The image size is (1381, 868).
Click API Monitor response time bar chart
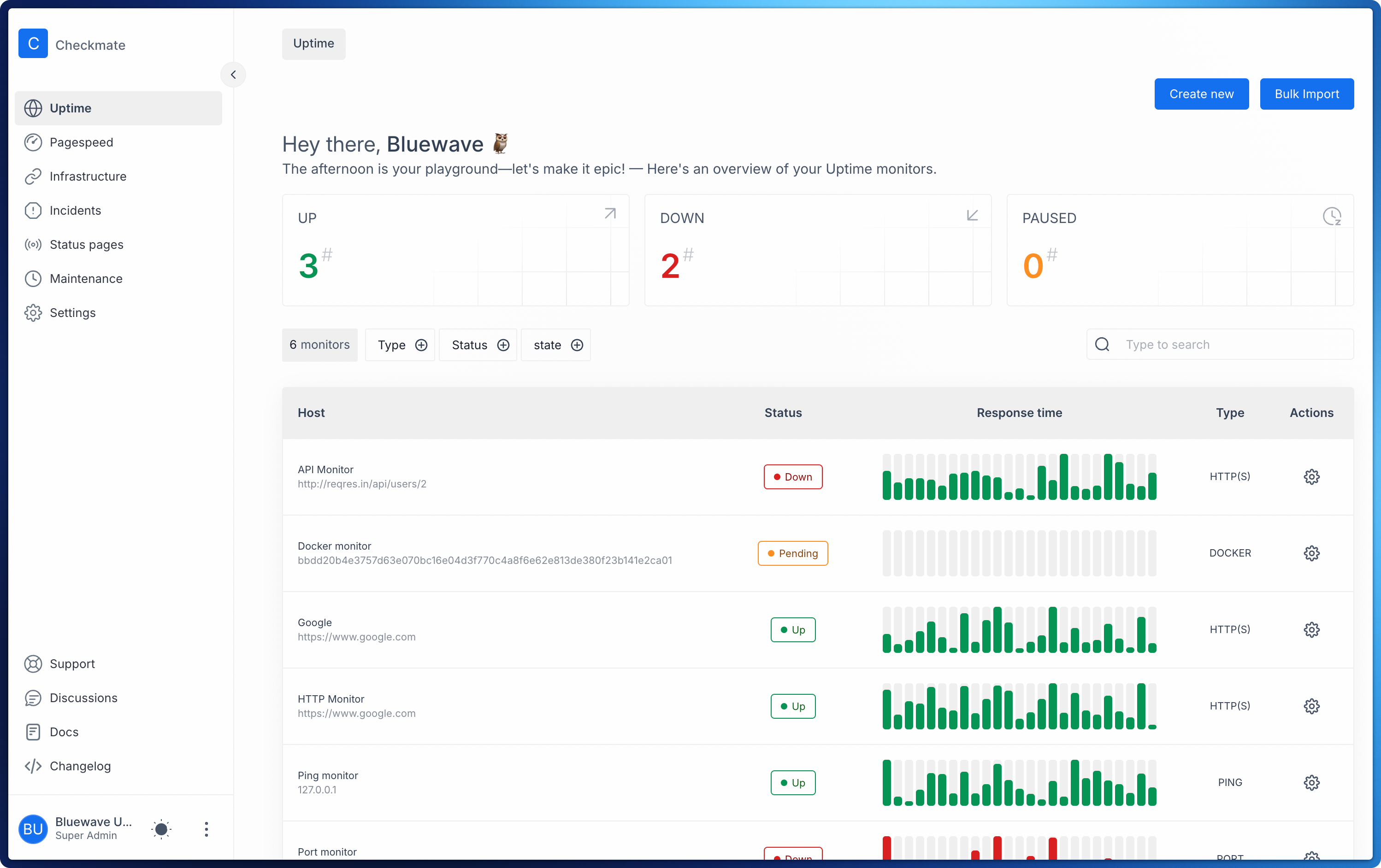tap(1019, 477)
